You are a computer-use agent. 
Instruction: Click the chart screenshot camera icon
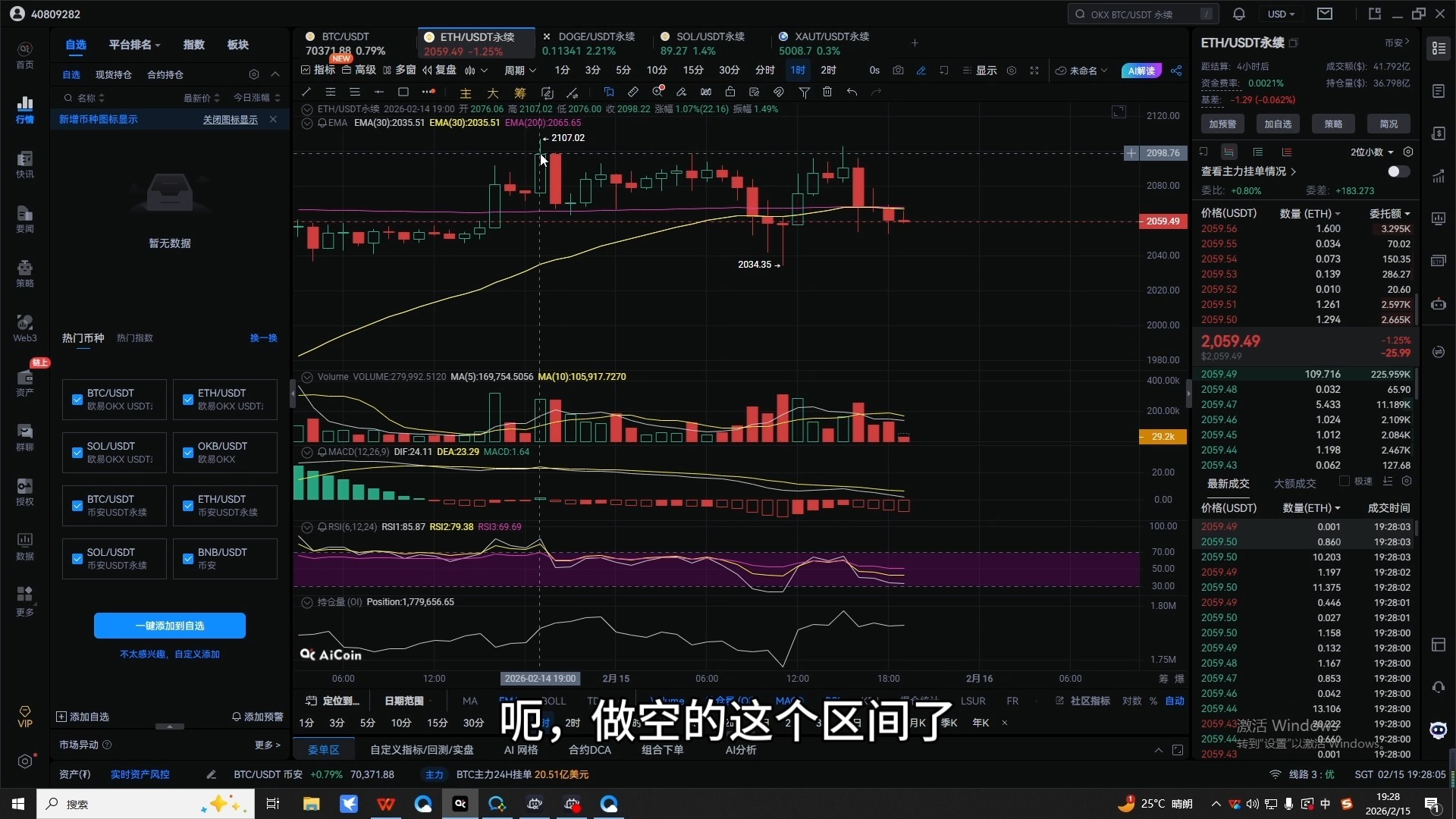[x=898, y=70]
